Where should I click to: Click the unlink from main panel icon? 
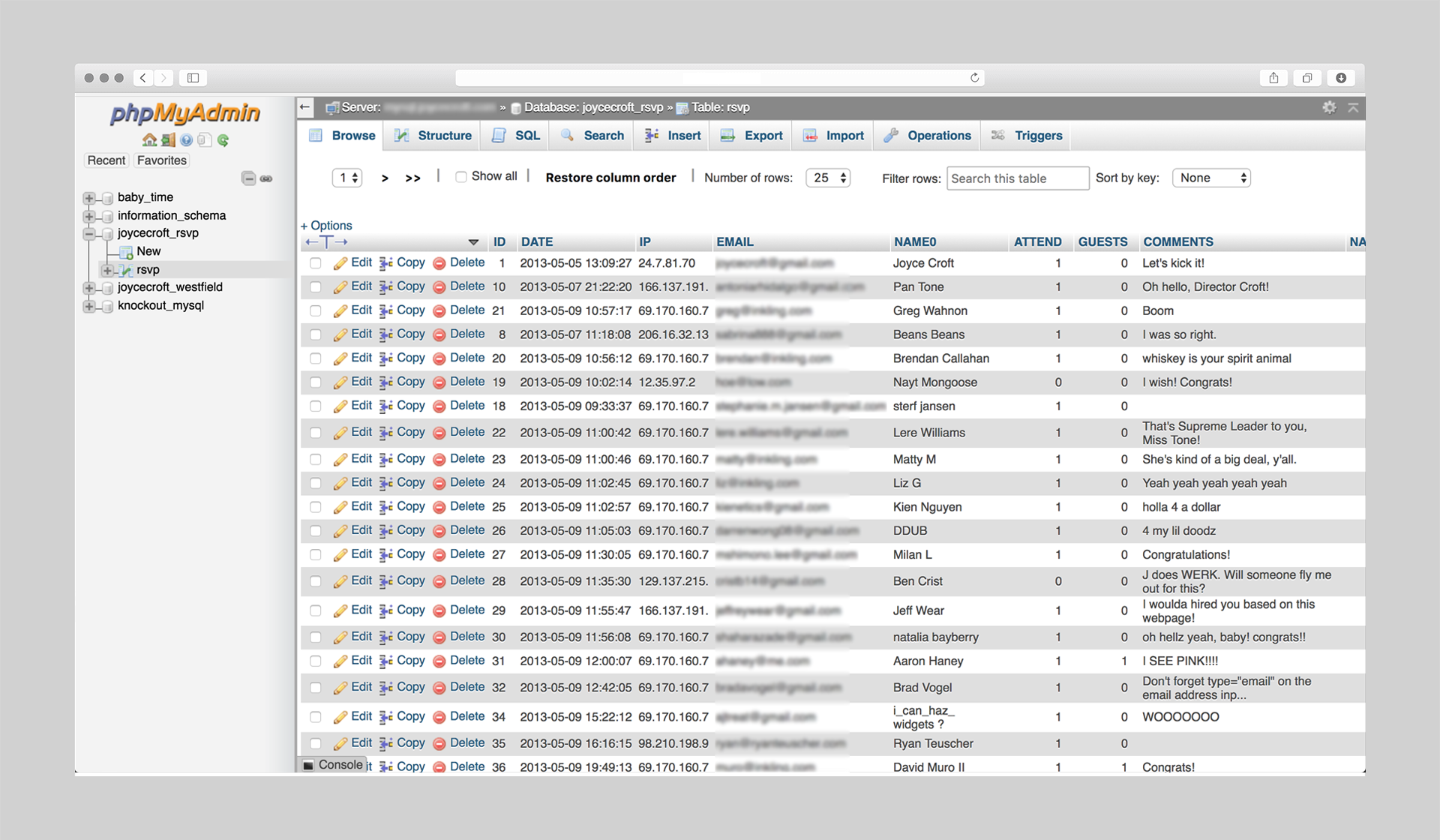click(x=266, y=178)
